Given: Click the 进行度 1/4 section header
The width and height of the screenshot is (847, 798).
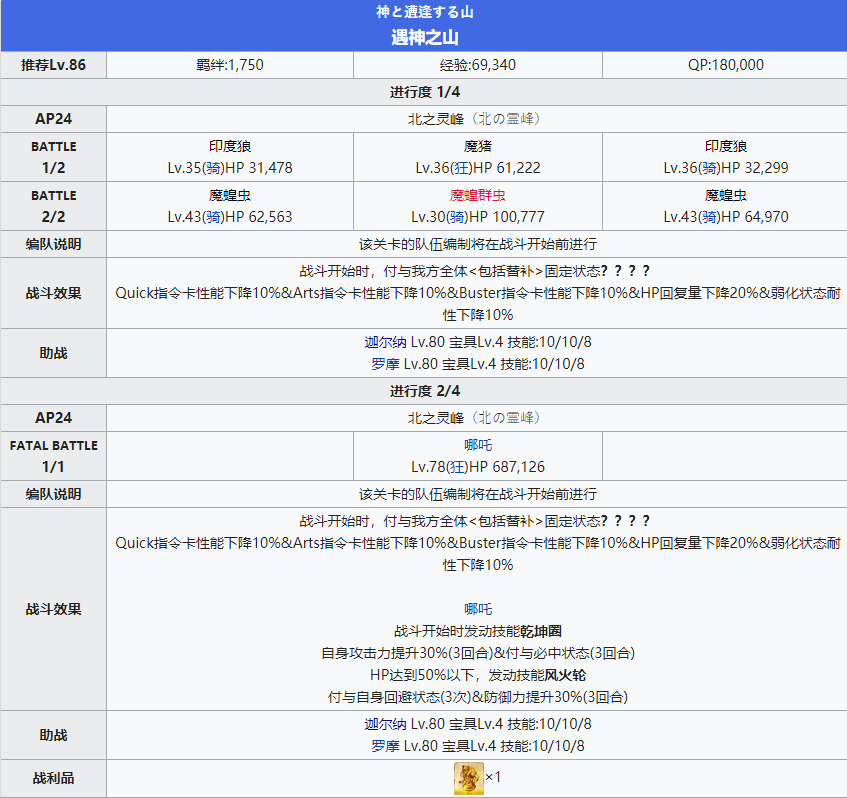Looking at the screenshot, I should pyautogui.click(x=425, y=92).
